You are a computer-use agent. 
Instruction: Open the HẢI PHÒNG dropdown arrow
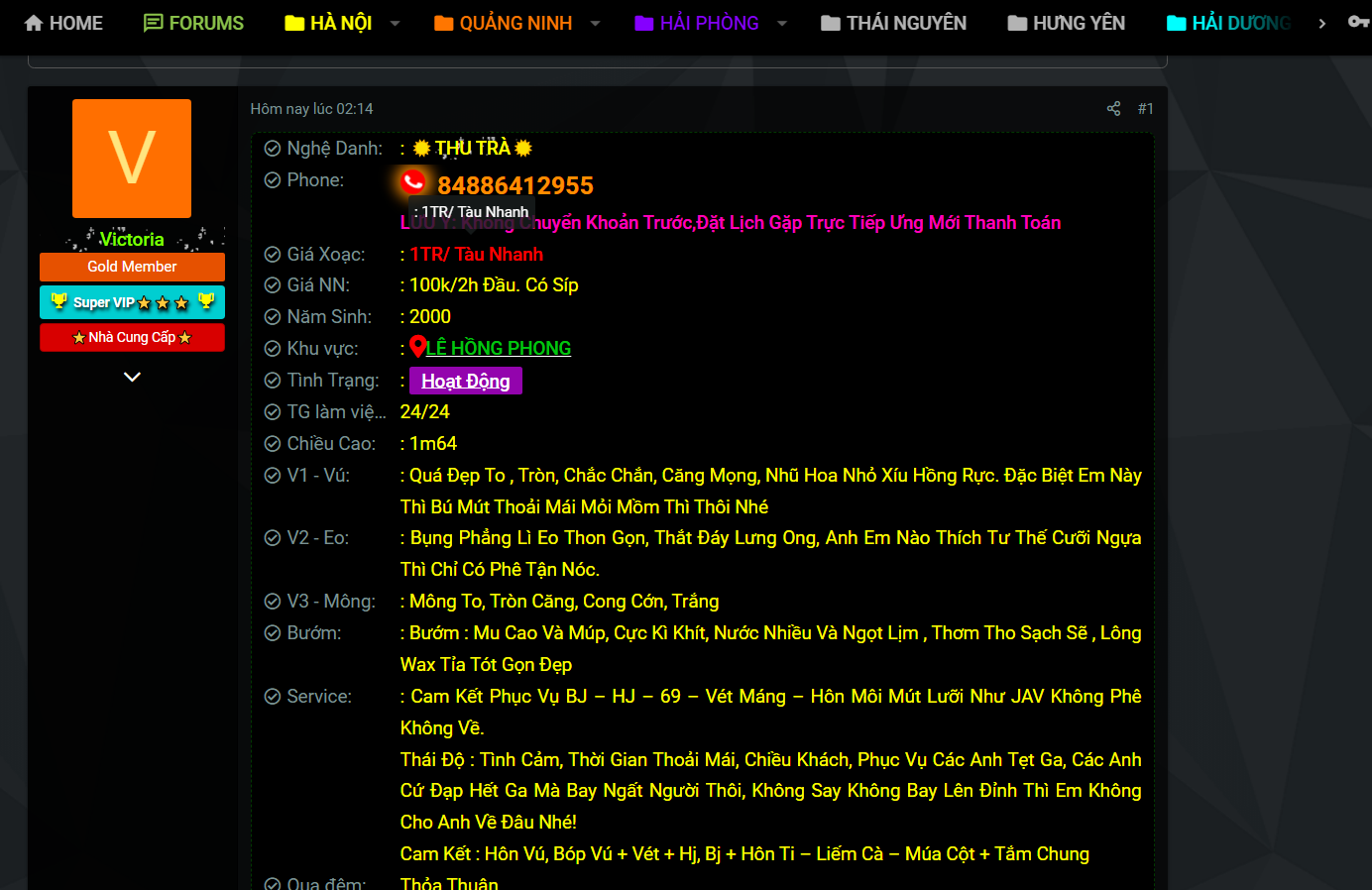(781, 23)
